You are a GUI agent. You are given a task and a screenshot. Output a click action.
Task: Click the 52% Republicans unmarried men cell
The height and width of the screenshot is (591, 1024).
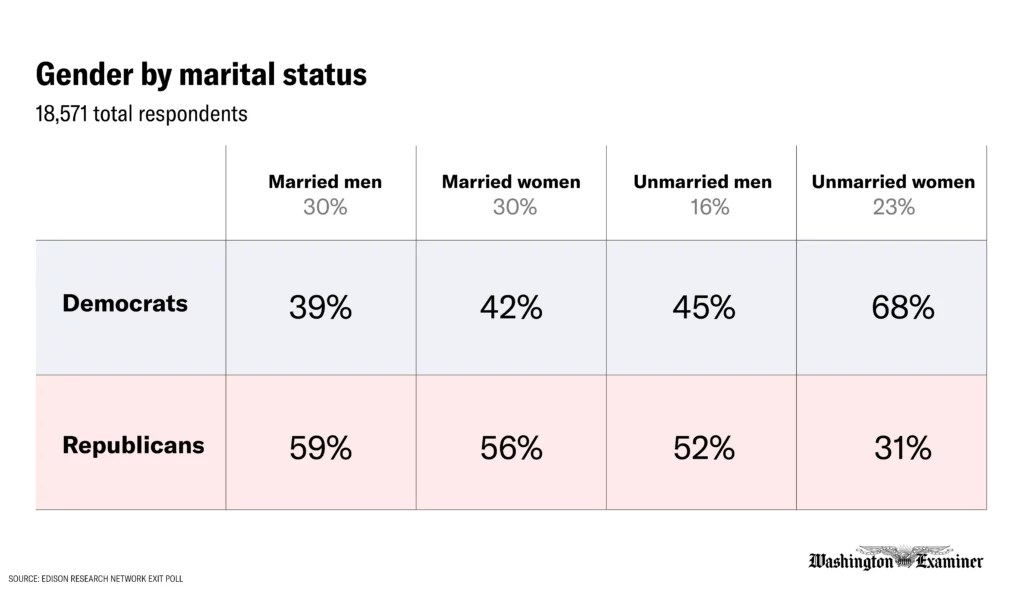tap(703, 448)
